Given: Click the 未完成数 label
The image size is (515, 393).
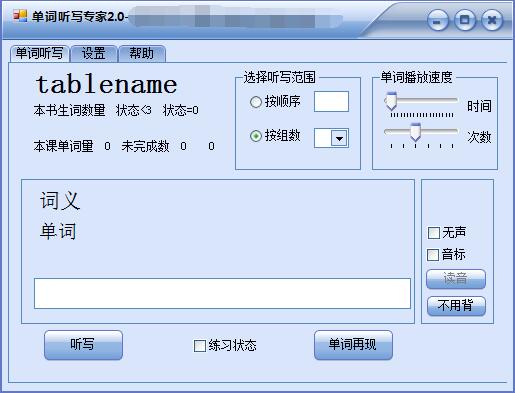Looking at the screenshot, I should click(x=145, y=146).
